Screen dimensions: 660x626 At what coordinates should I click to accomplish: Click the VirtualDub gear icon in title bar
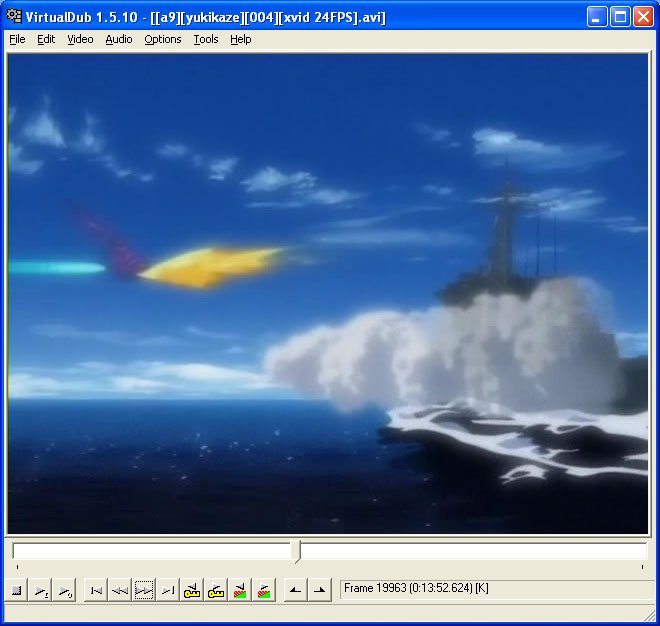point(14,16)
